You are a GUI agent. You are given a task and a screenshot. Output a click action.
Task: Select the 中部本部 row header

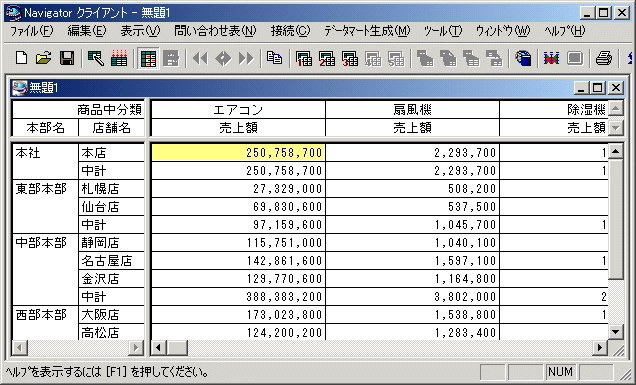point(45,269)
